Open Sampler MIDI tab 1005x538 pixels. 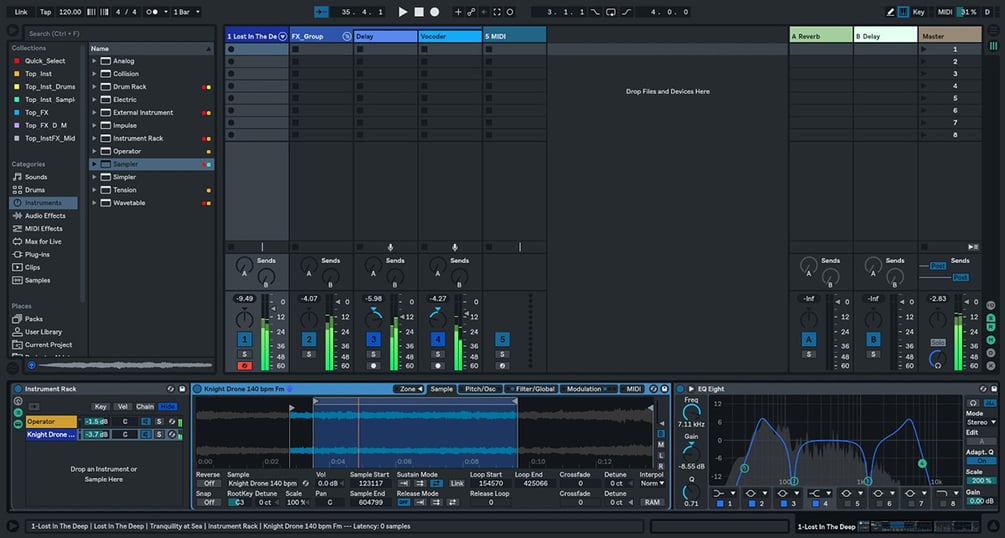point(633,389)
